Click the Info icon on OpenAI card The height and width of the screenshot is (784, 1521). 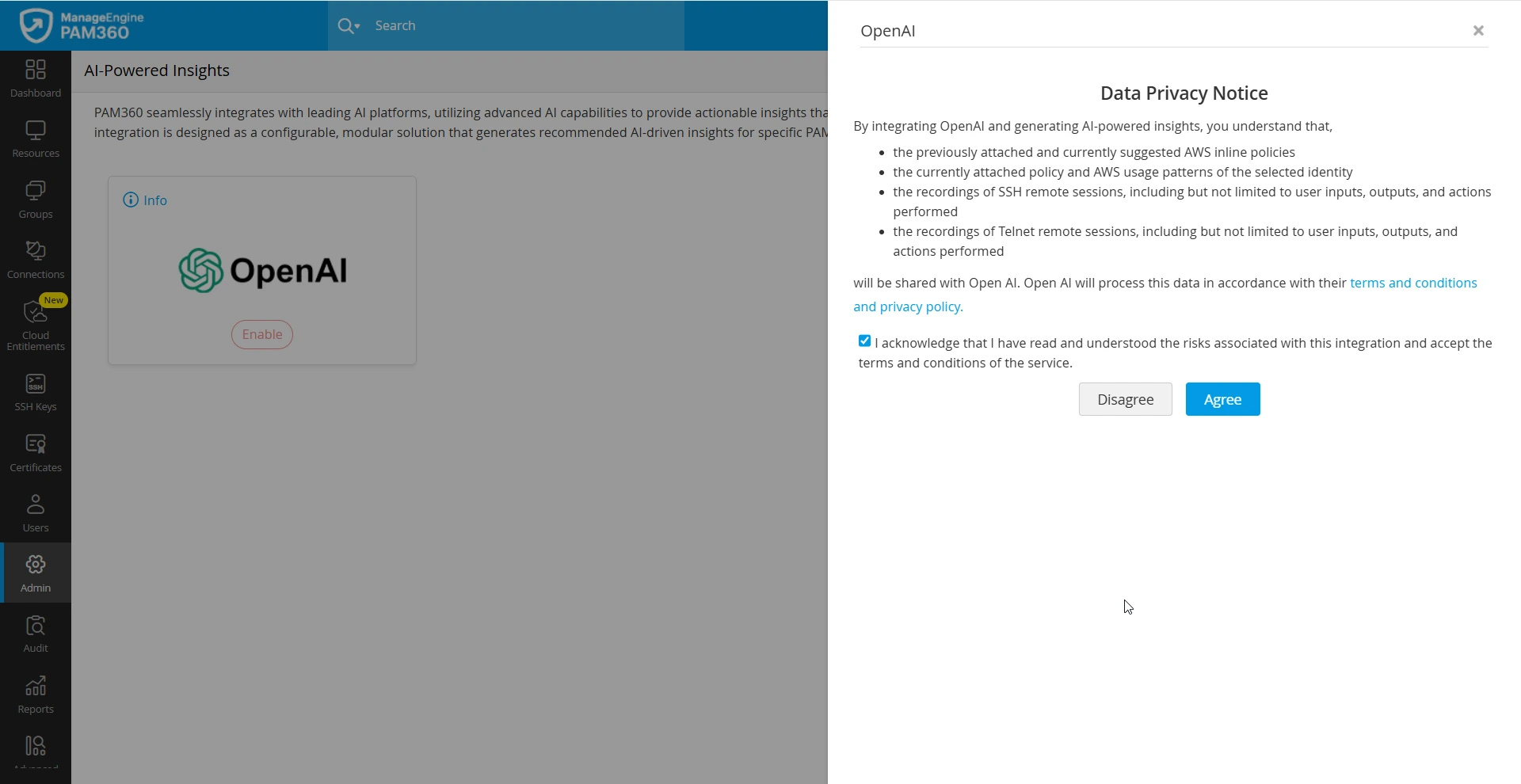[x=131, y=200]
